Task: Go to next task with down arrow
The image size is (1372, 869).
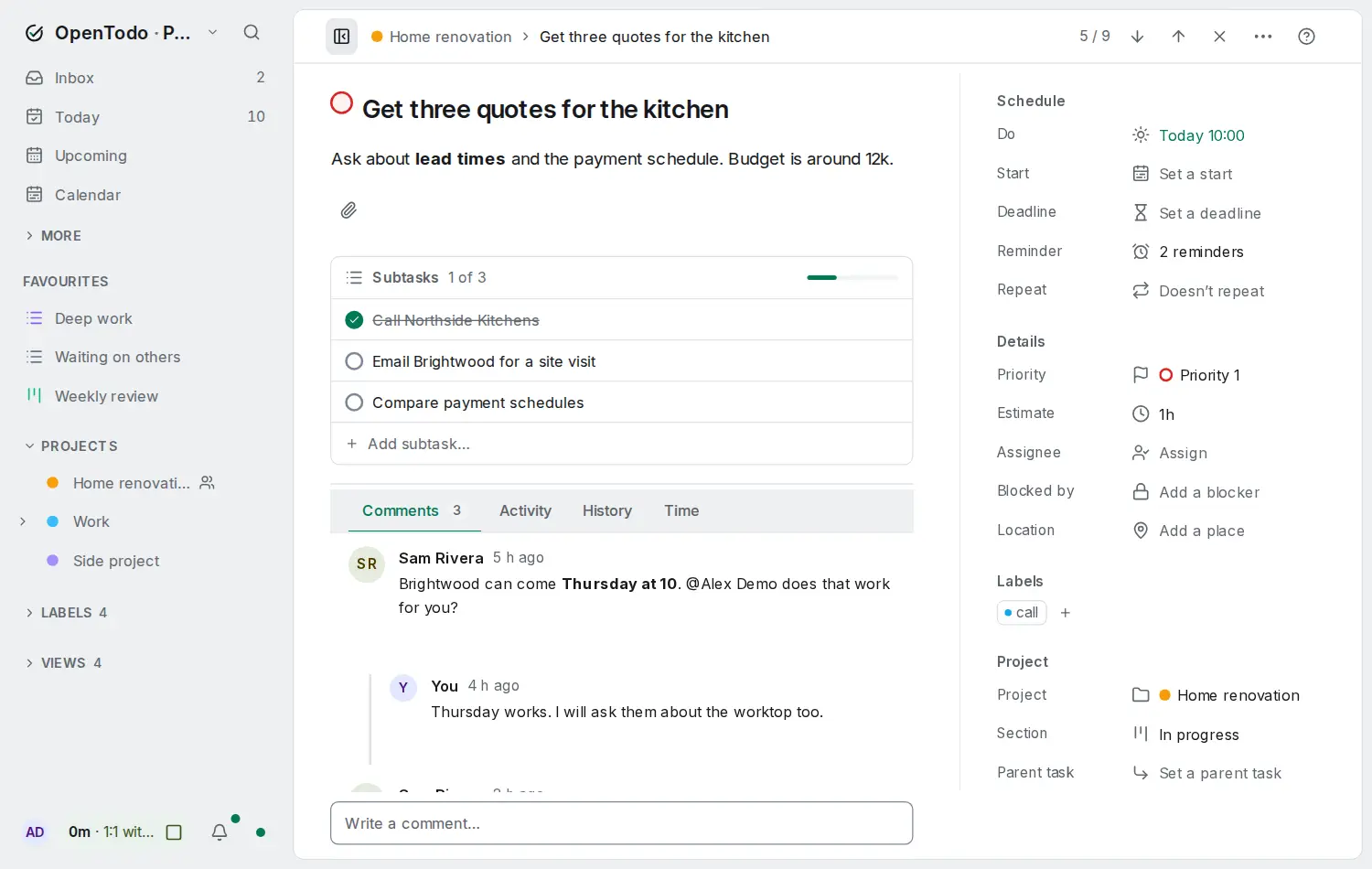Action: coord(1138,37)
